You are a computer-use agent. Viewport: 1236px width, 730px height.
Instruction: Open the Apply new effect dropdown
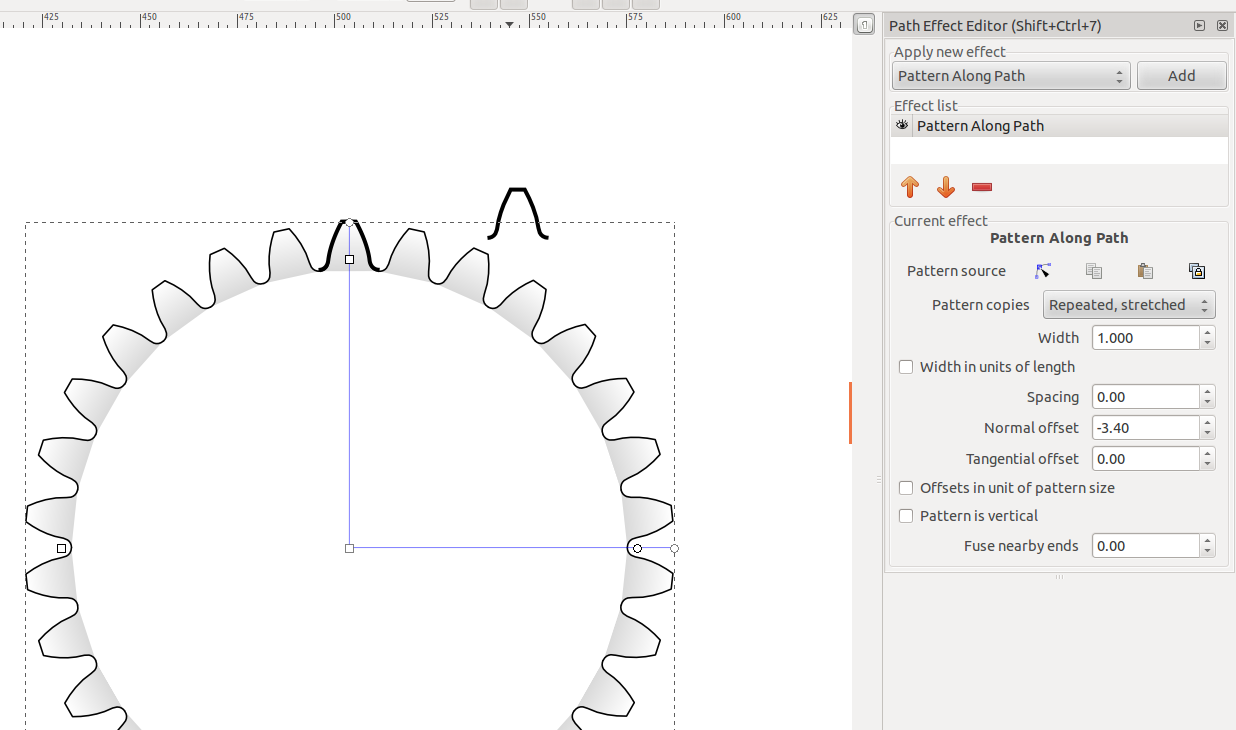pos(1010,75)
